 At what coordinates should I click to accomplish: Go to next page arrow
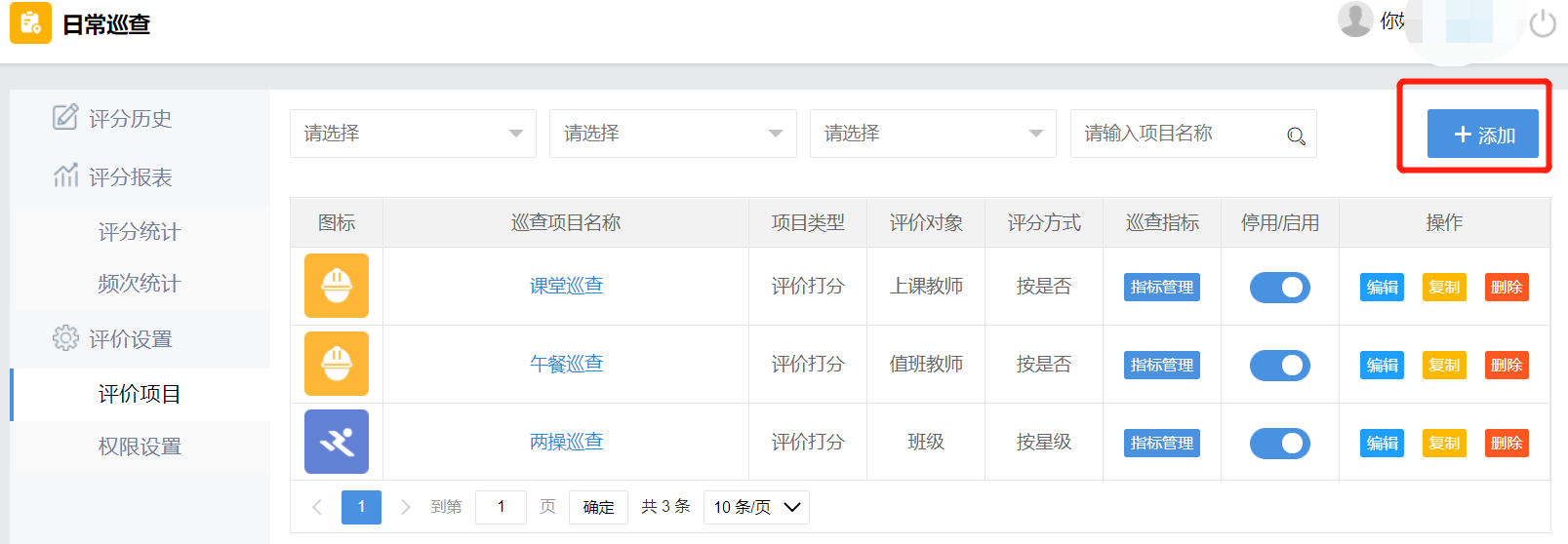tap(405, 507)
